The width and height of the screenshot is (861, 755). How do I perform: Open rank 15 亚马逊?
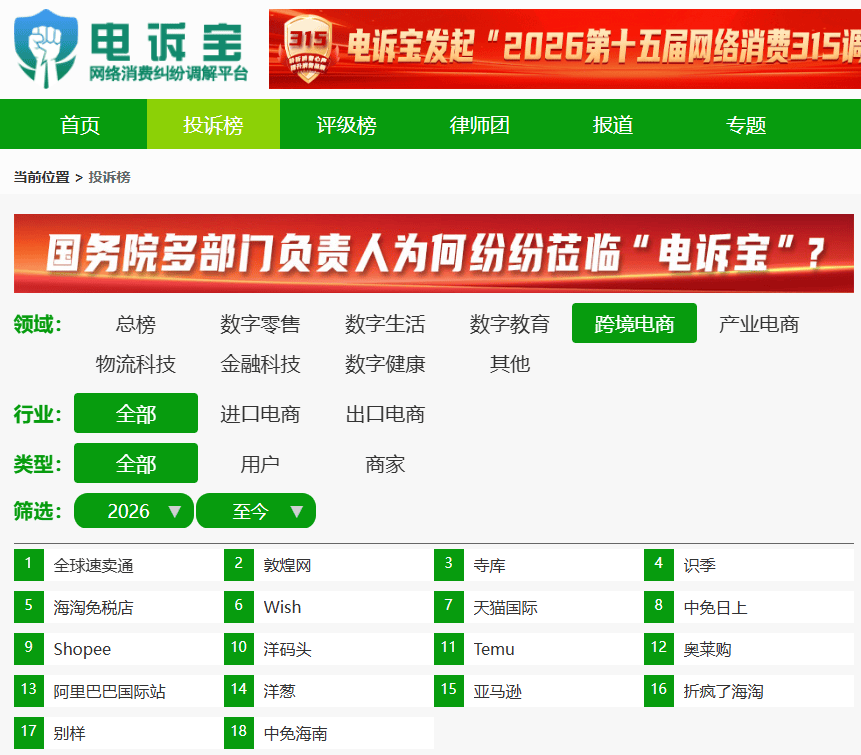[539, 691]
